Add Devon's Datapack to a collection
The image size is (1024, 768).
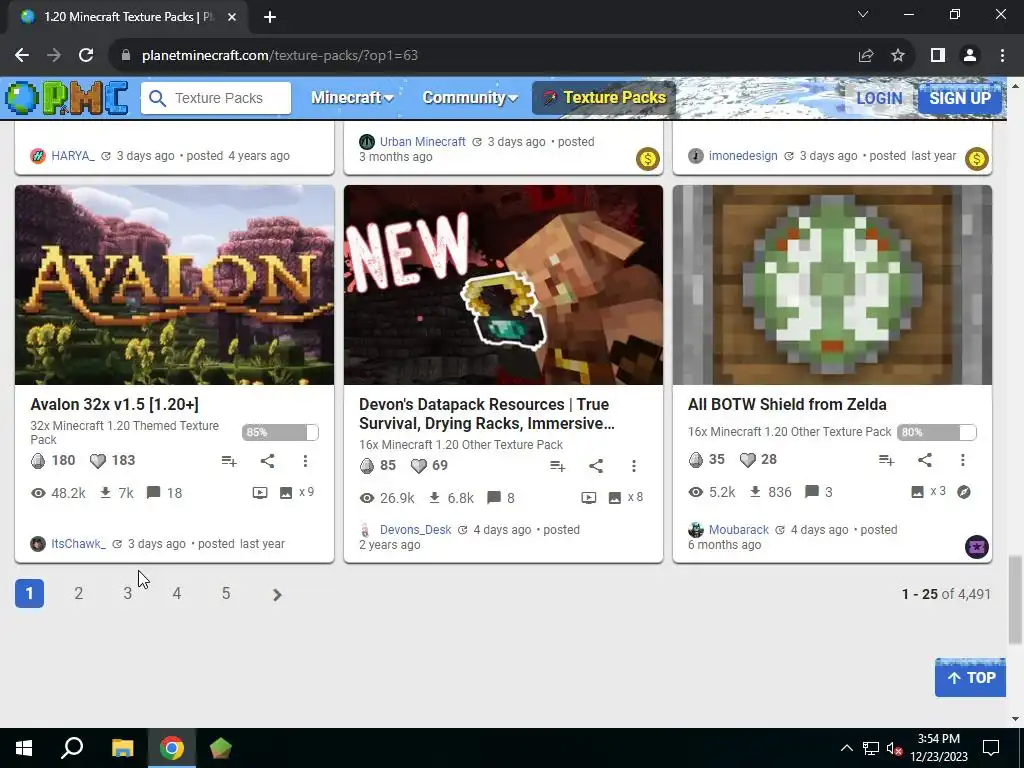click(x=557, y=466)
